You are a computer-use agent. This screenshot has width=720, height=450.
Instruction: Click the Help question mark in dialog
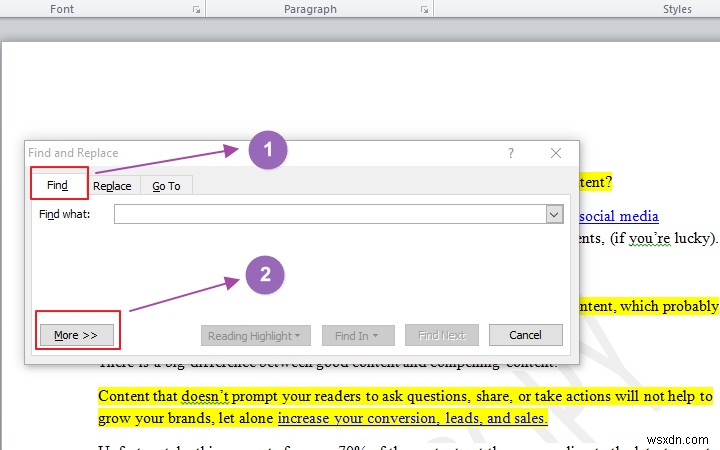coord(511,153)
